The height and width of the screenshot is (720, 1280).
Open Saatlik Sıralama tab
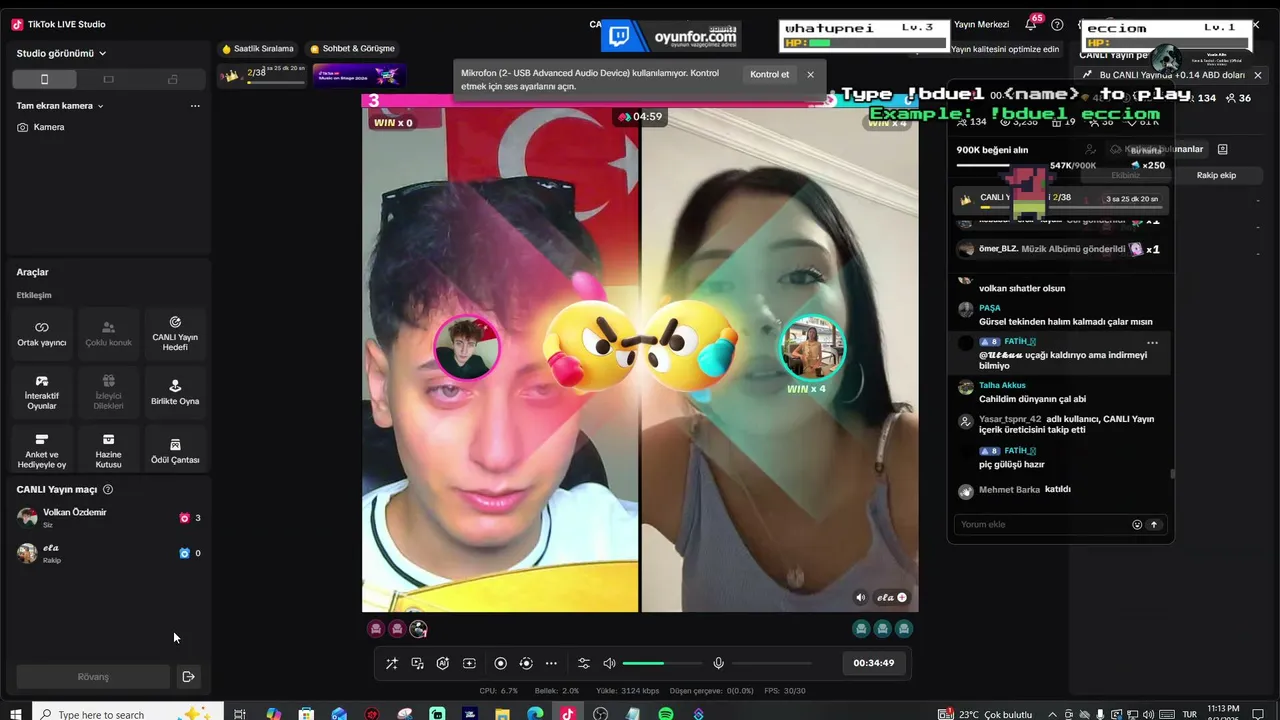tap(258, 48)
